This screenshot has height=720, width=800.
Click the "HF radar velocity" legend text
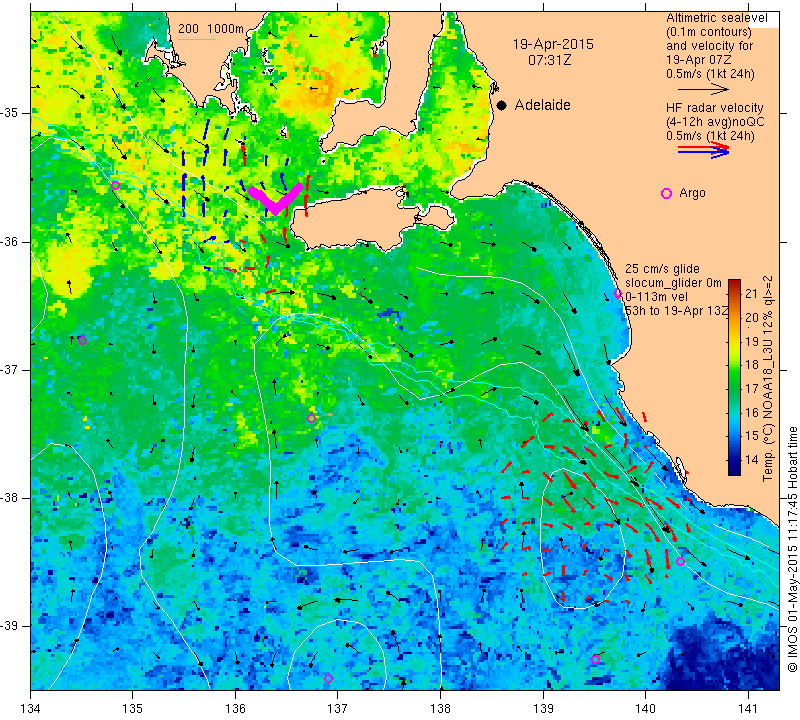coord(714,108)
